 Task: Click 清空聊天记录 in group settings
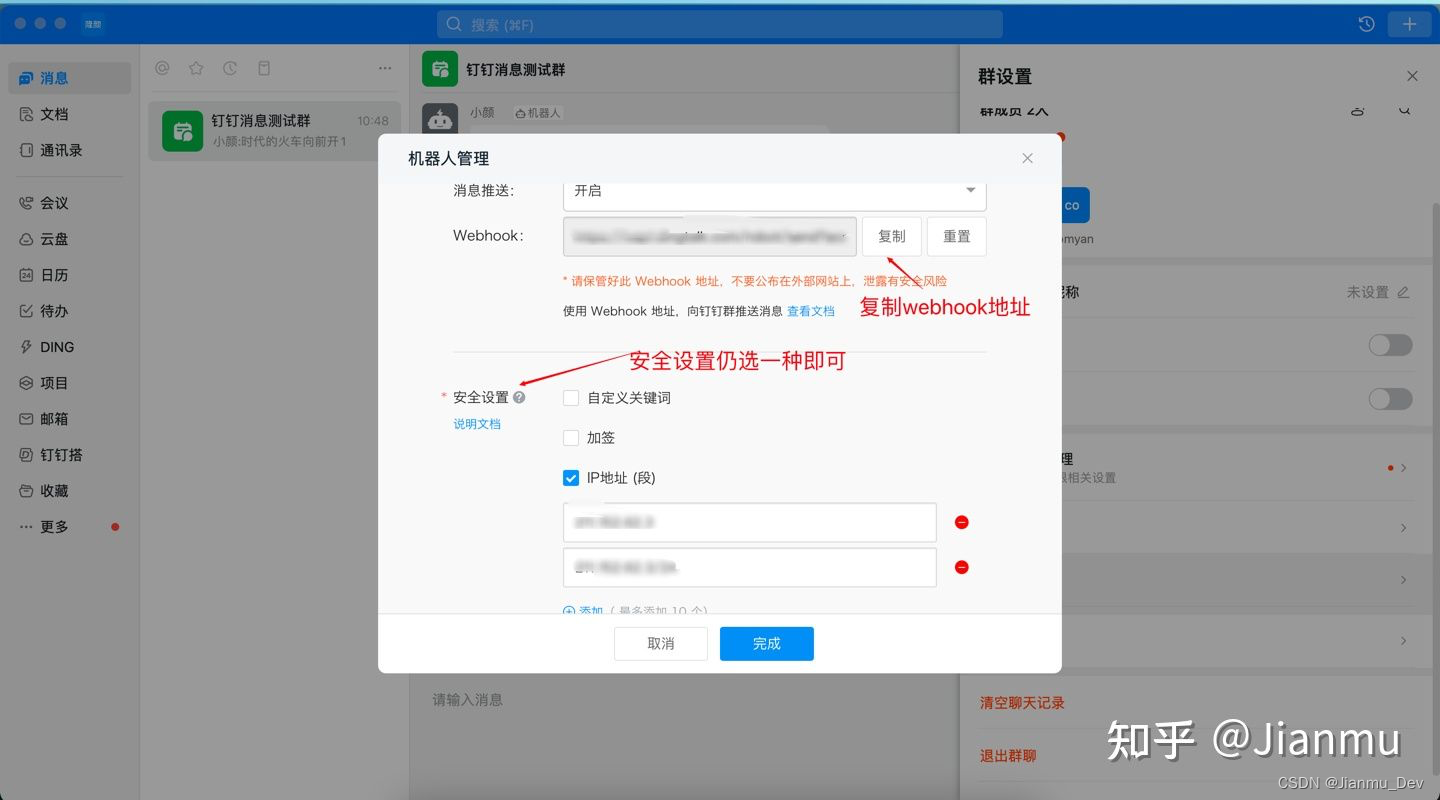point(1022,703)
